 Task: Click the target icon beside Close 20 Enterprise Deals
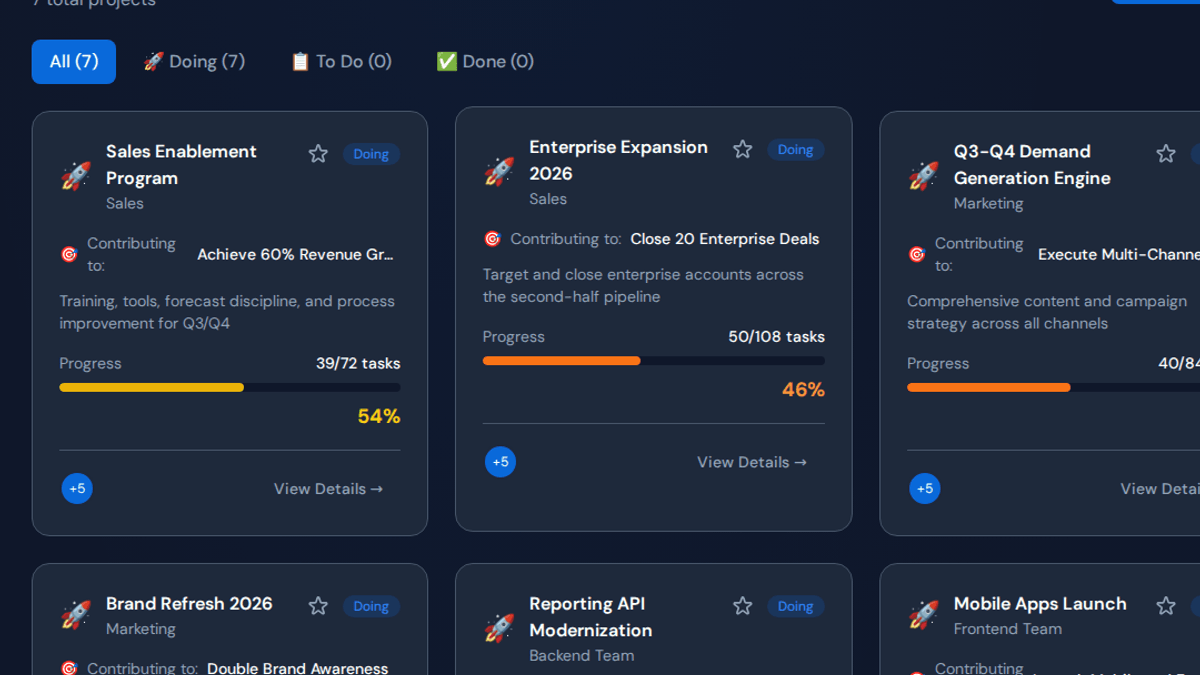pyautogui.click(x=492, y=239)
